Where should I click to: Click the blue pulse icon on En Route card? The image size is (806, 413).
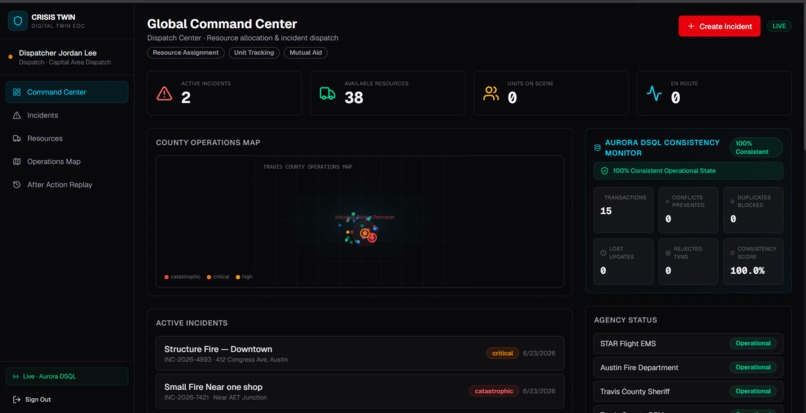(654, 93)
